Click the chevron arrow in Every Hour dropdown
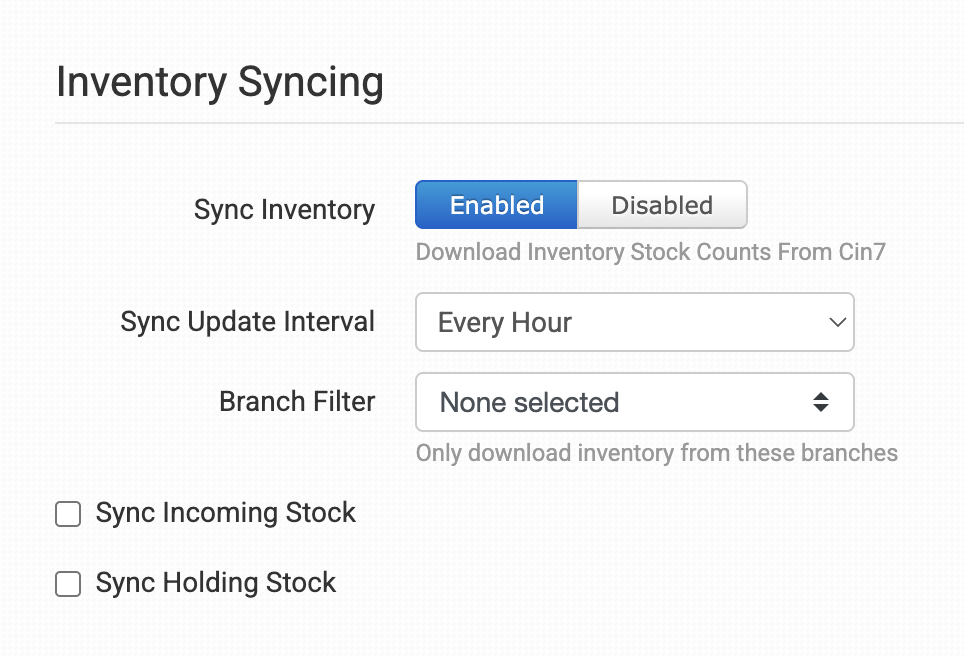 point(837,322)
